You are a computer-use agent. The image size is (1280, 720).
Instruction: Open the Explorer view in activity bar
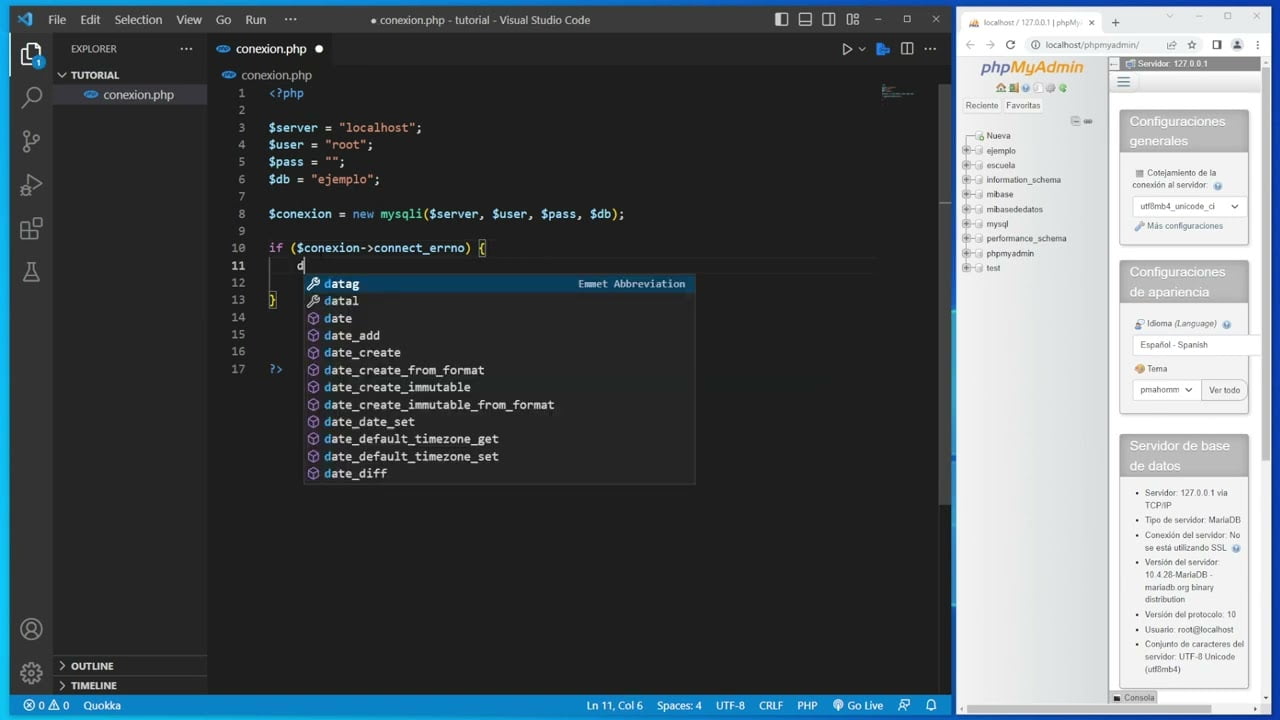click(x=31, y=54)
